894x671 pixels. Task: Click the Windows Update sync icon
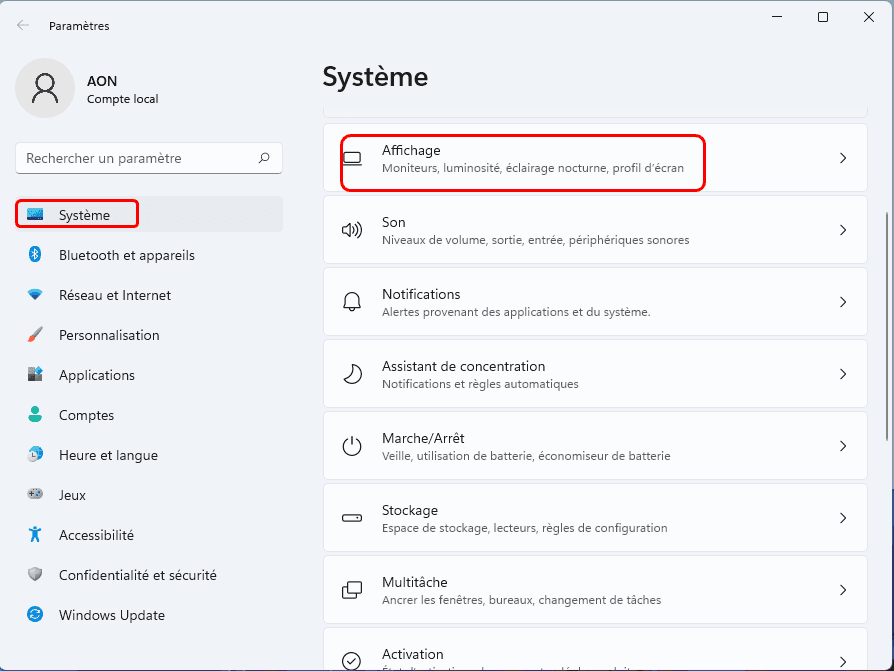[35, 615]
